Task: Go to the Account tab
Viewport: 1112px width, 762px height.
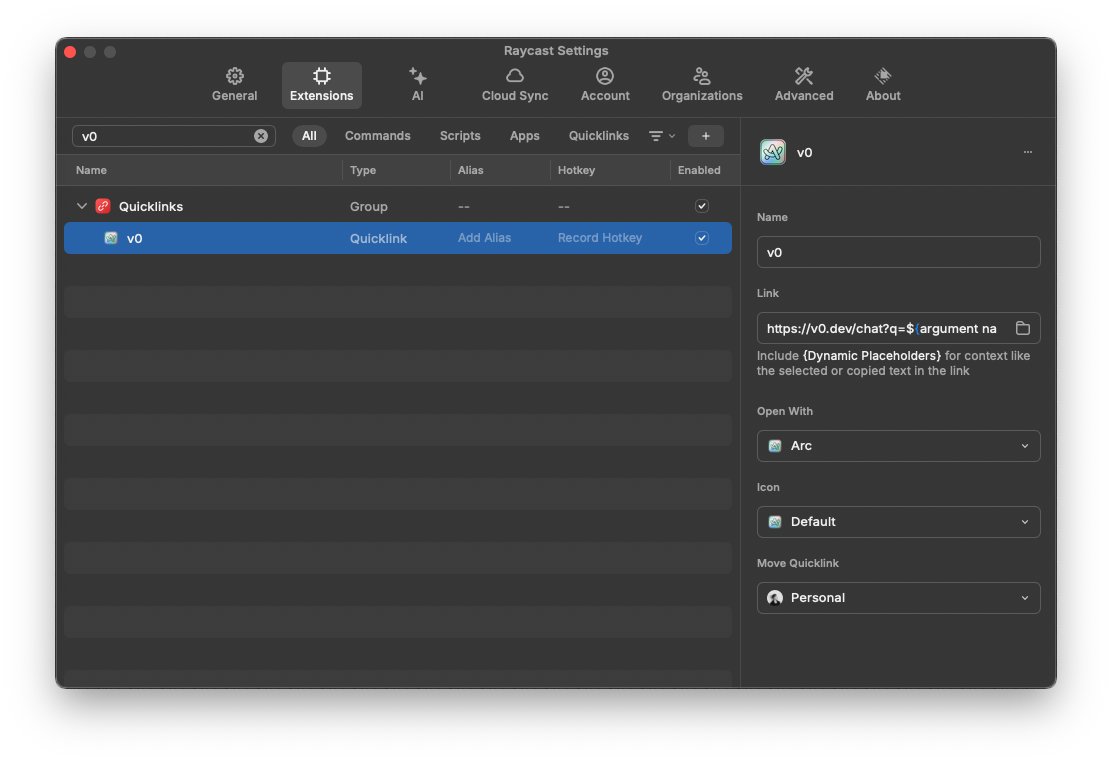Action: pos(605,85)
